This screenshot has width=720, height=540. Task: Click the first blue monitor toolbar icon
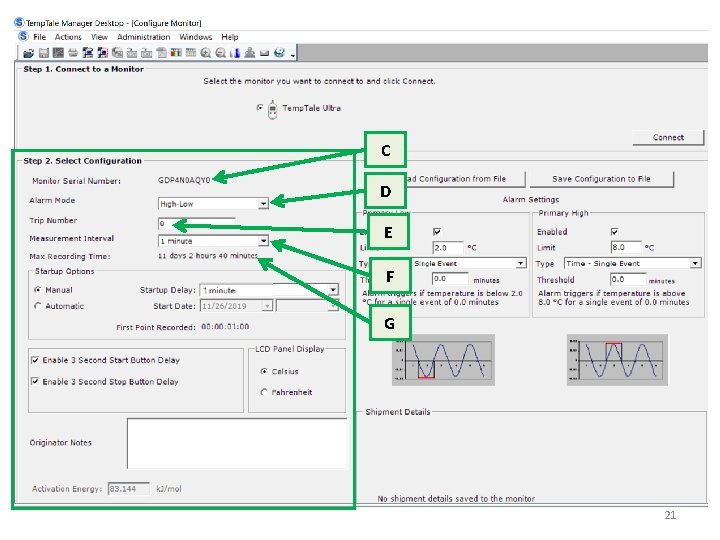(88, 53)
